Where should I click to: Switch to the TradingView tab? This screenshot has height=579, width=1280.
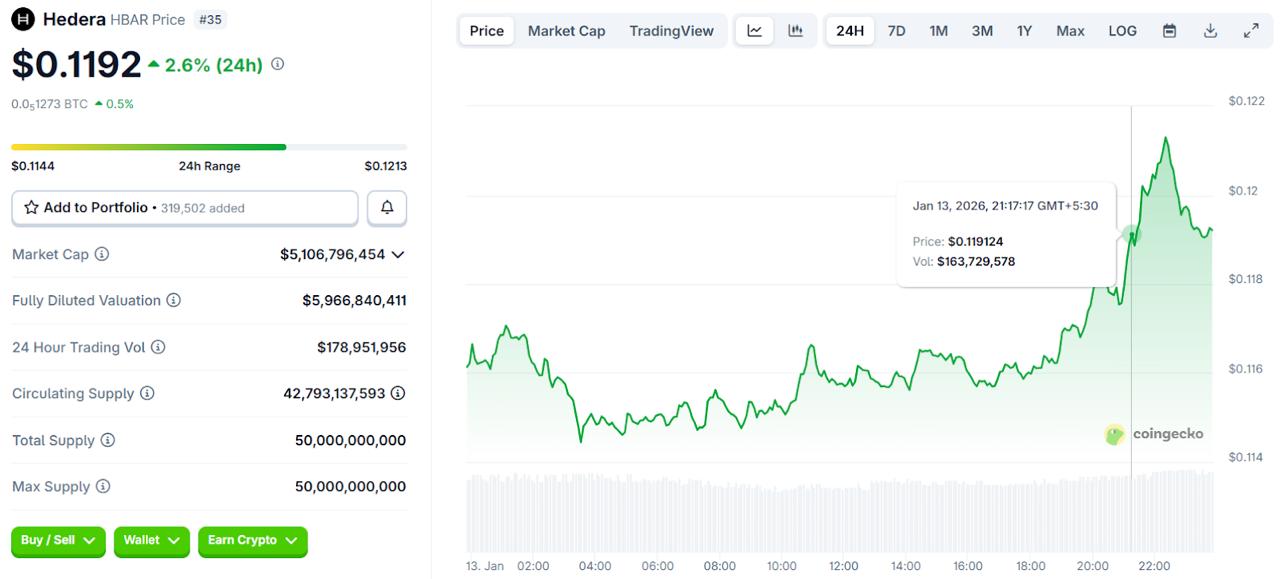point(671,30)
